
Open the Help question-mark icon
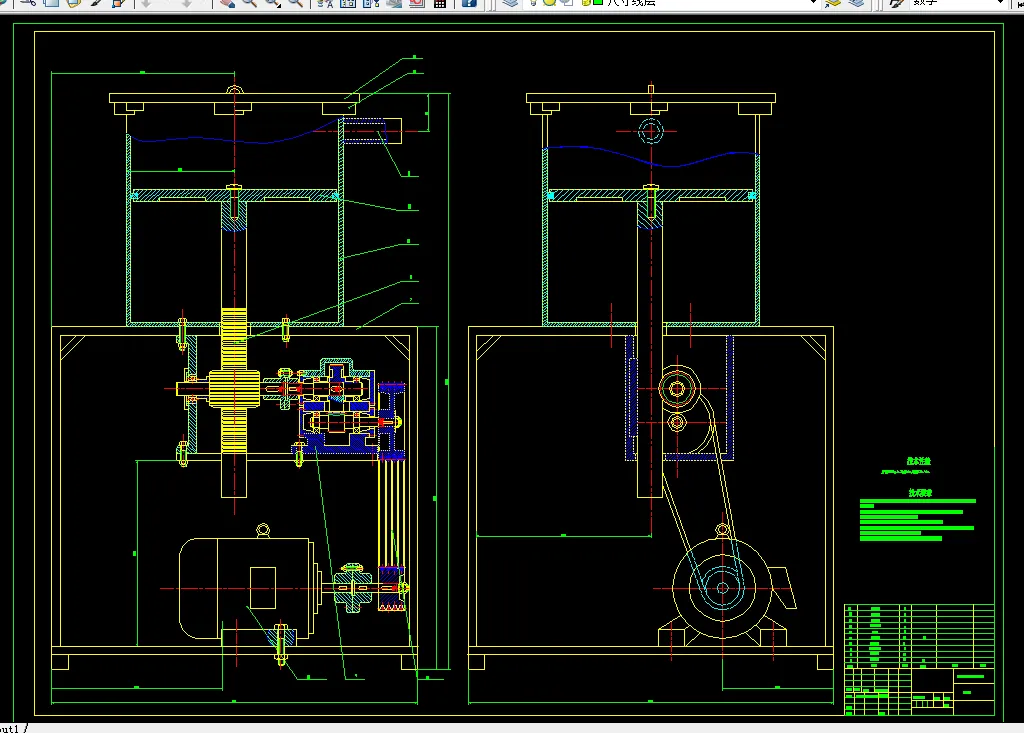click(x=469, y=3)
